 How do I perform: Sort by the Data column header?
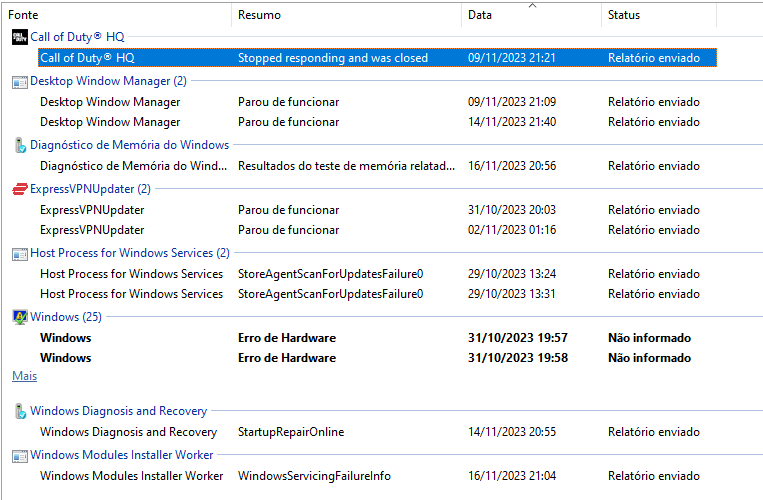click(x=531, y=15)
